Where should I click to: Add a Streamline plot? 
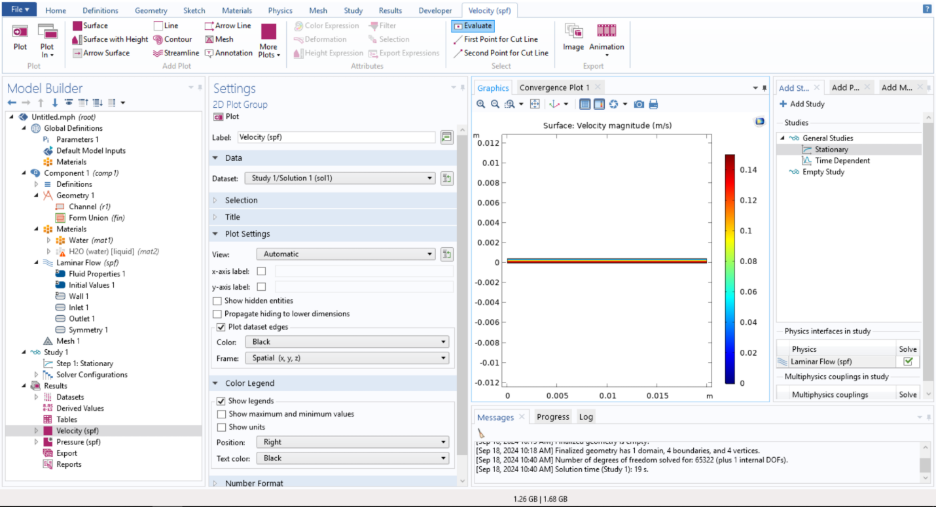[176, 53]
